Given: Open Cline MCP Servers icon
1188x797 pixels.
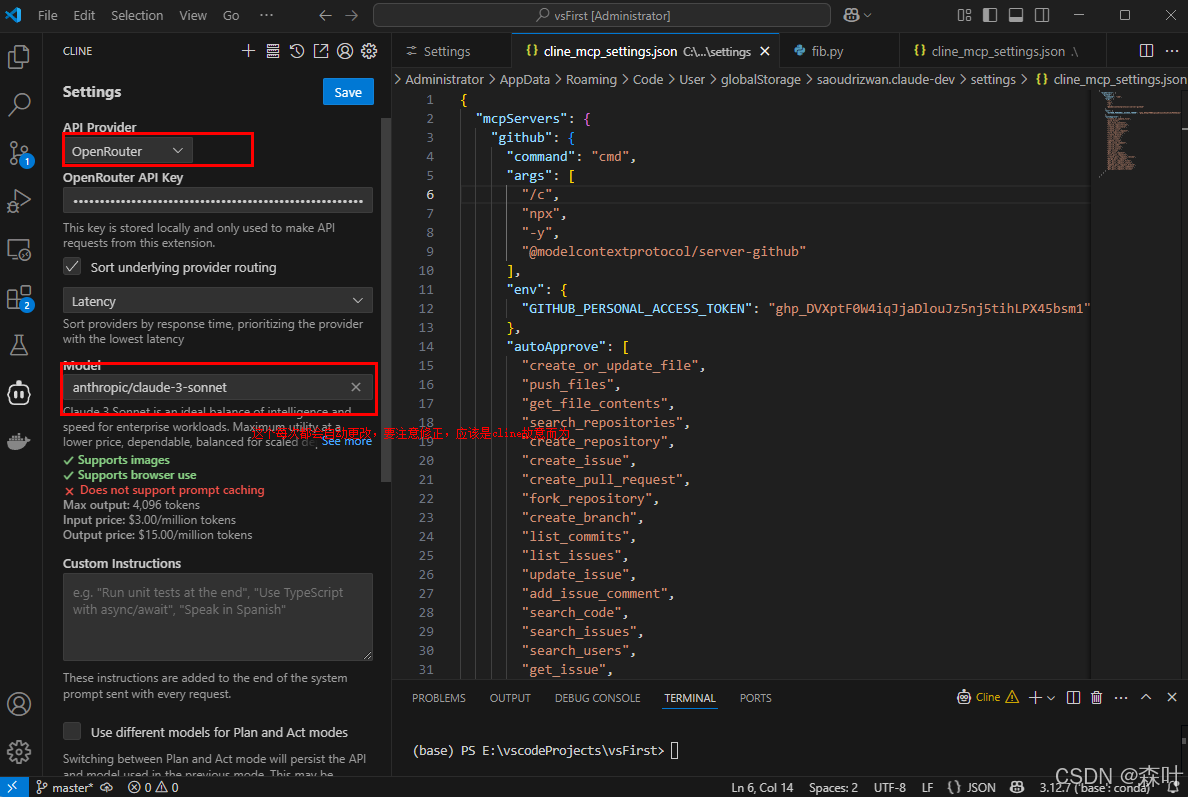Looking at the screenshot, I should coord(273,51).
